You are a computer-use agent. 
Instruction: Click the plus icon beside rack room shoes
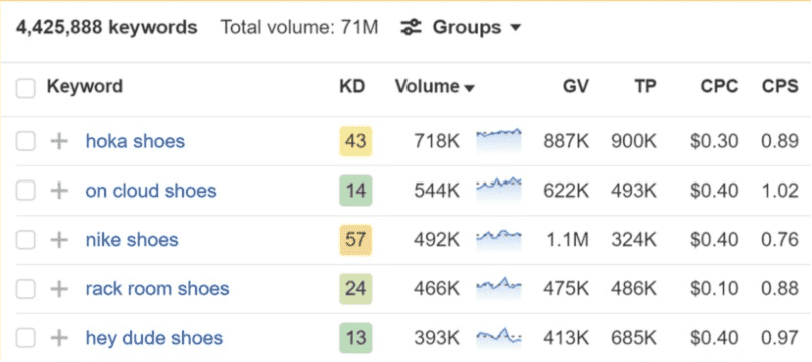click(59, 288)
